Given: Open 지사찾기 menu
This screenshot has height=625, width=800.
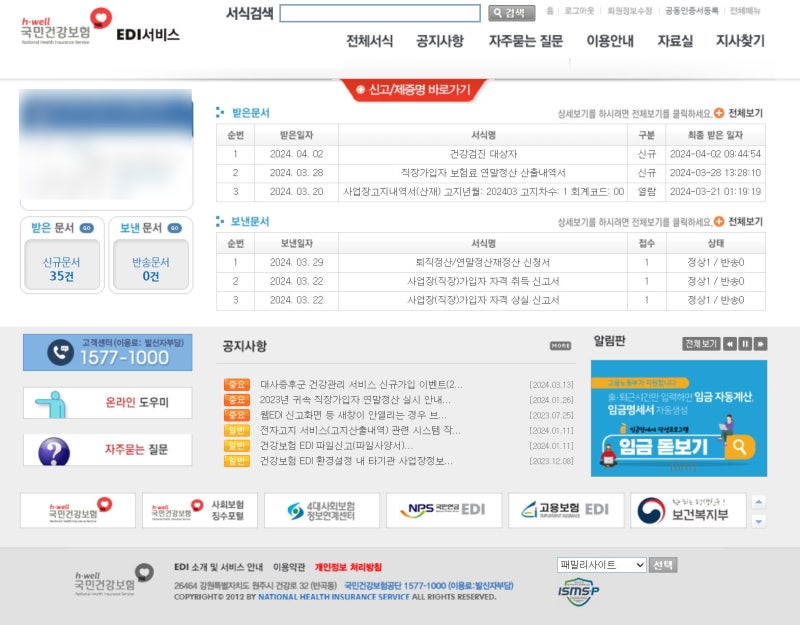Looking at the screenshot, I should tap(740, 41).
